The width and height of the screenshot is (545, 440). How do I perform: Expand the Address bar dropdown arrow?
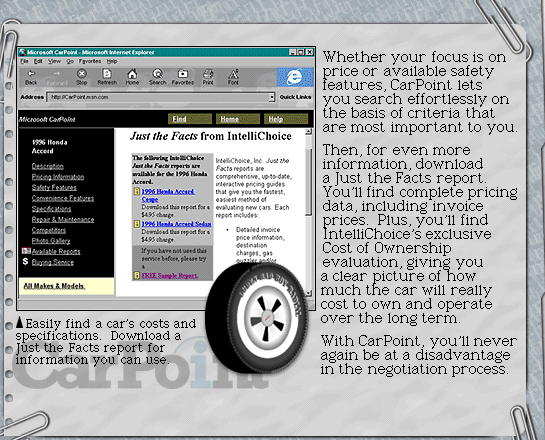click(271, 97)
